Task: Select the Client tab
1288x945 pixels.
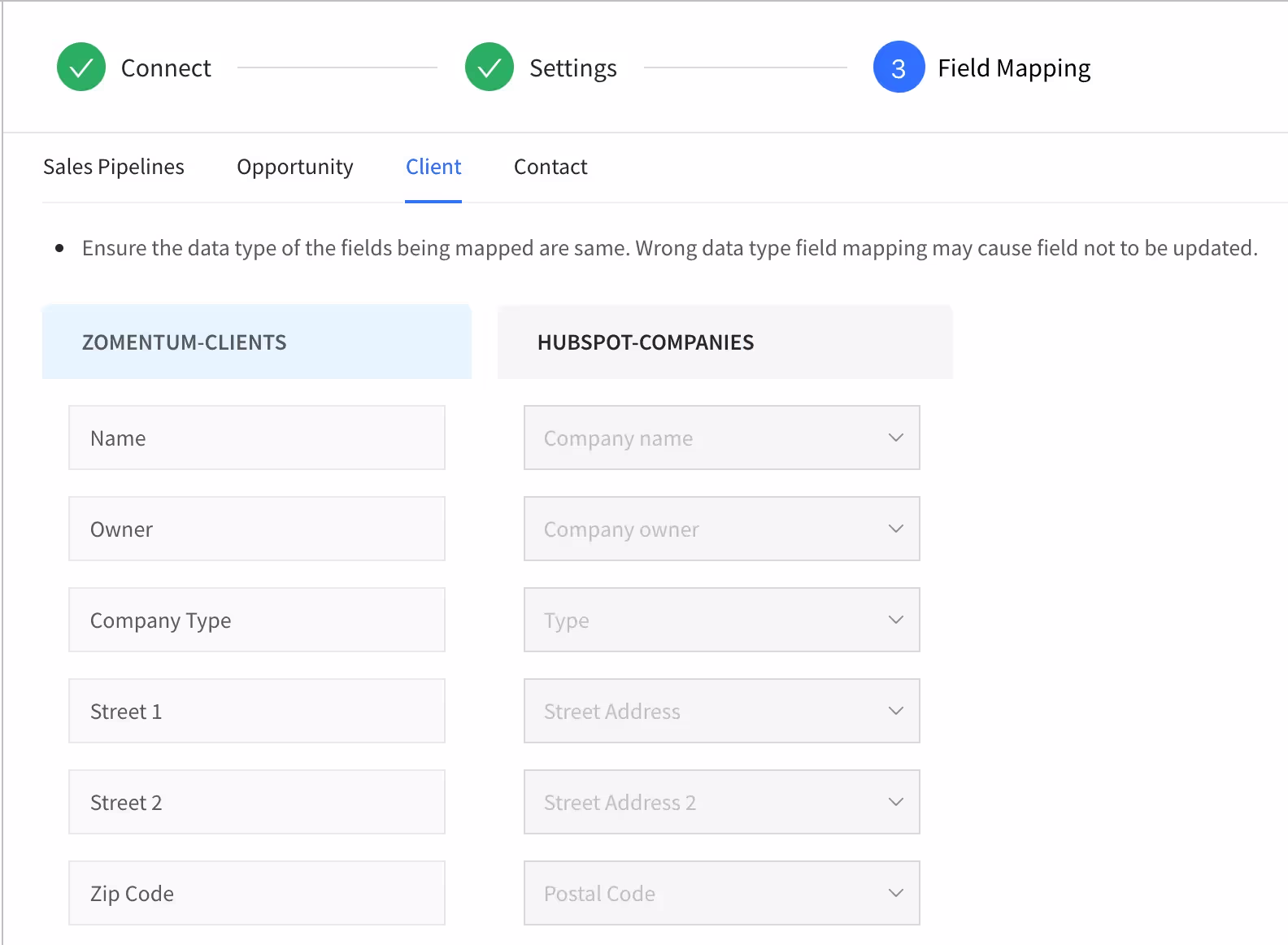Action: click(433, 167)
